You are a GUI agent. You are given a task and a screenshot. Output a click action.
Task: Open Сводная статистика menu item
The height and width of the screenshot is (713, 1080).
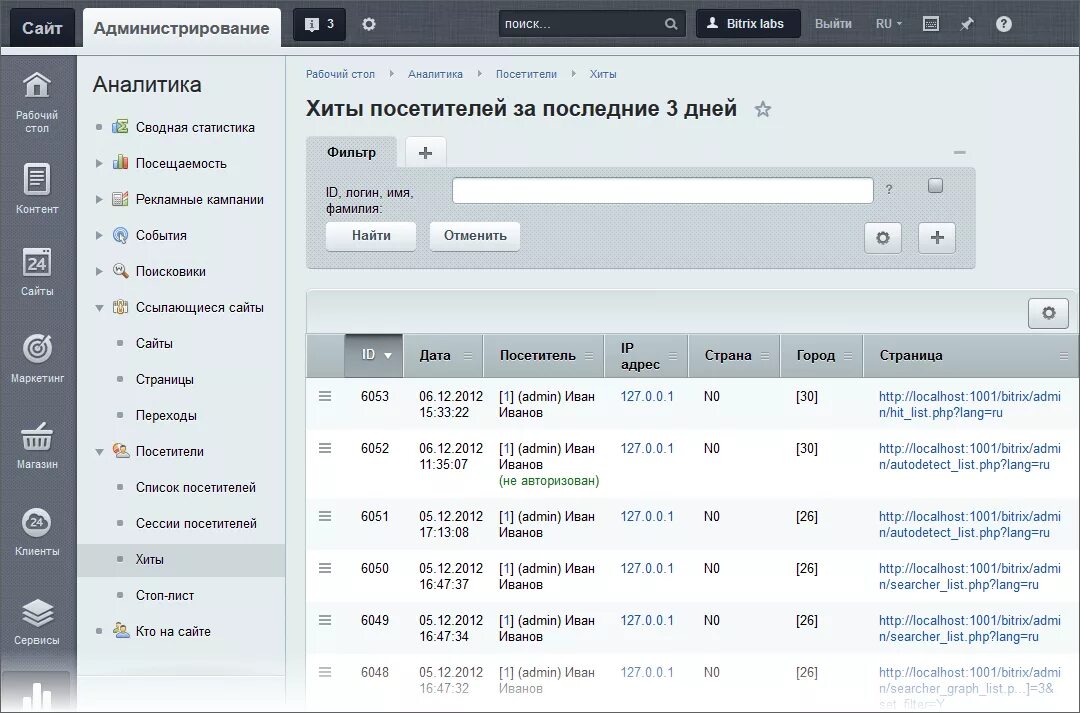pyautogui.click(x=195, y=127)
